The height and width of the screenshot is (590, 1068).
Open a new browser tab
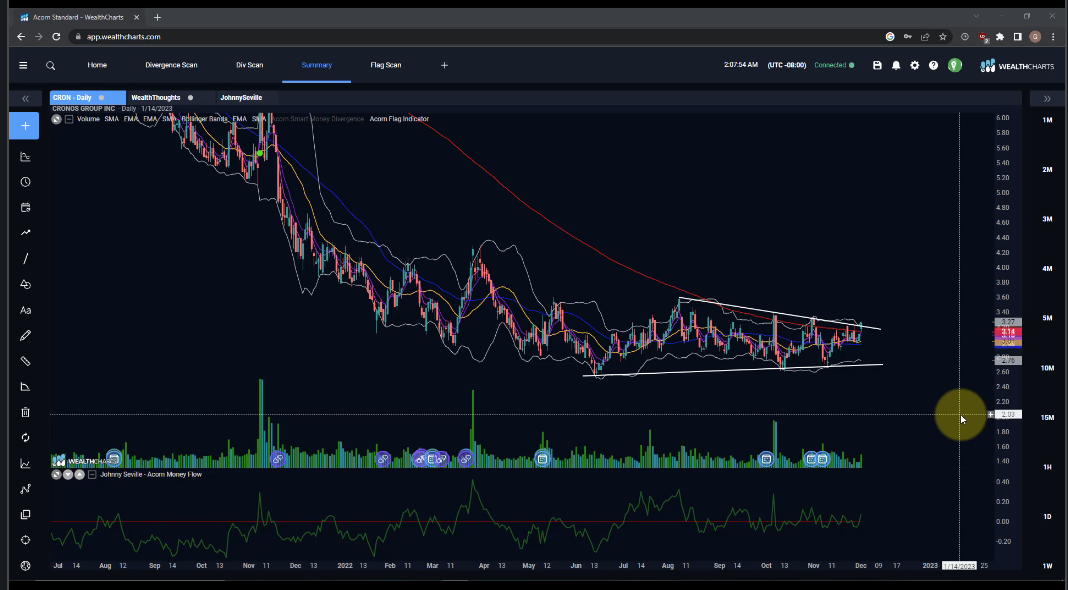click(157, 17)
